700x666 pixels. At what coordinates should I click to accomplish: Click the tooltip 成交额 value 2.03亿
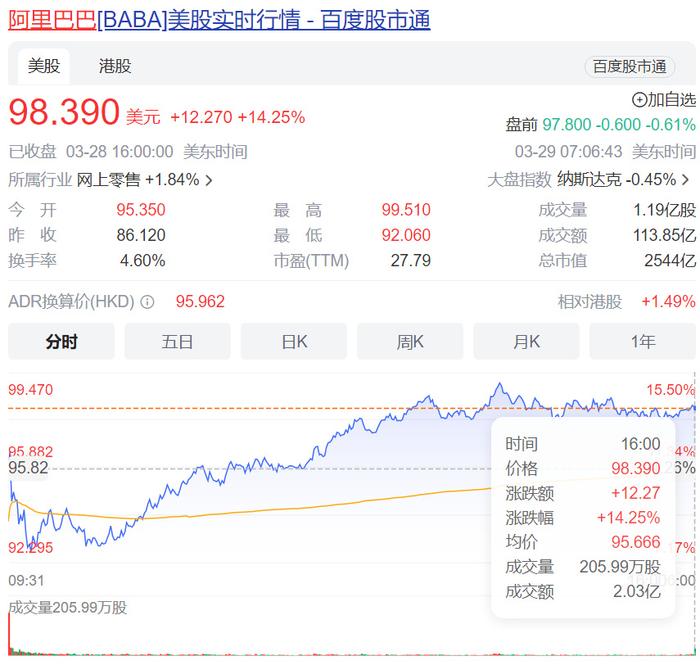pyautogui.click(x=637, y=591)
